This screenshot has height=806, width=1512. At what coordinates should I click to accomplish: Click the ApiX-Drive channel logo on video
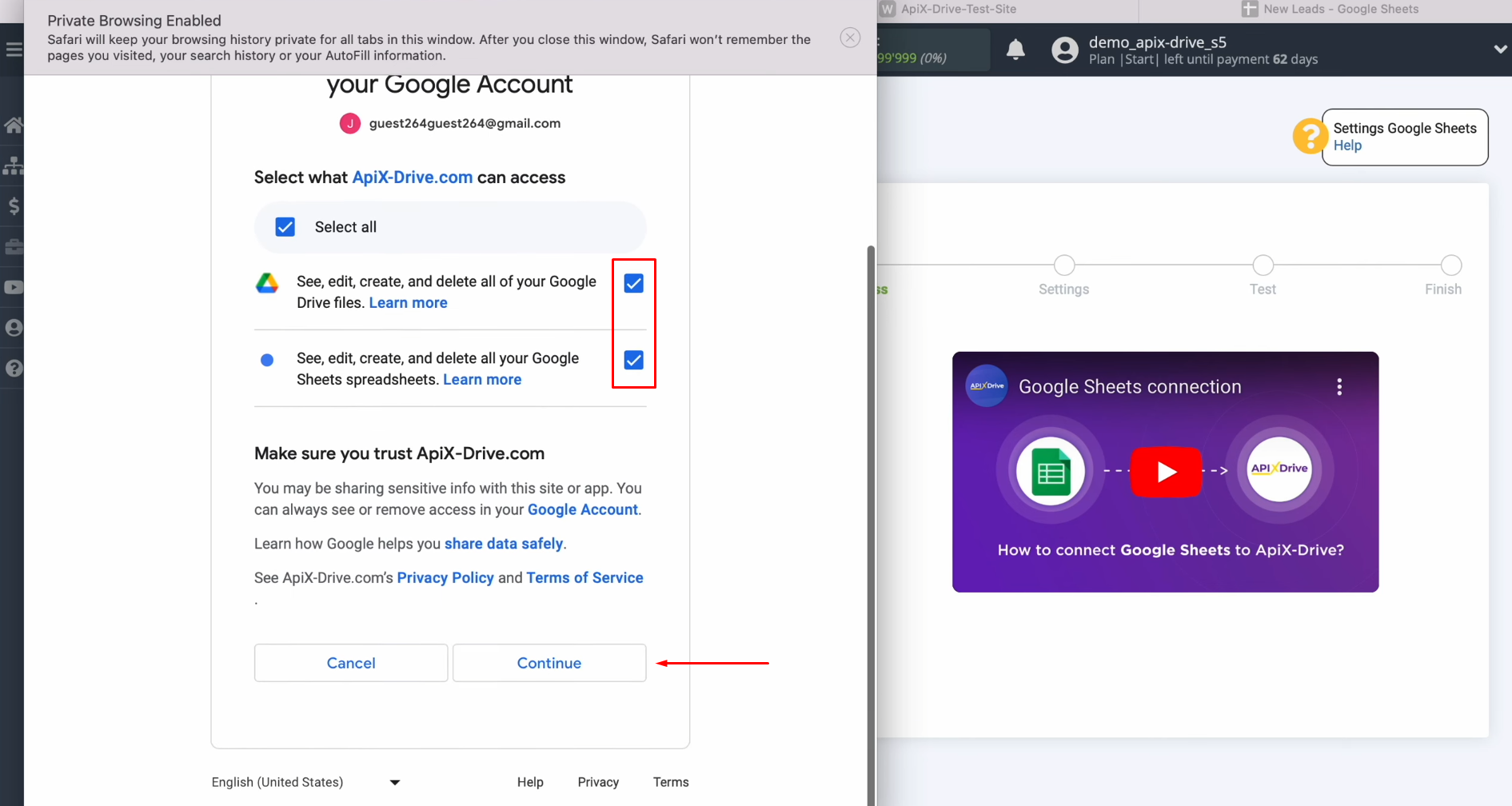pyautogui.click(x=987, y=386)
